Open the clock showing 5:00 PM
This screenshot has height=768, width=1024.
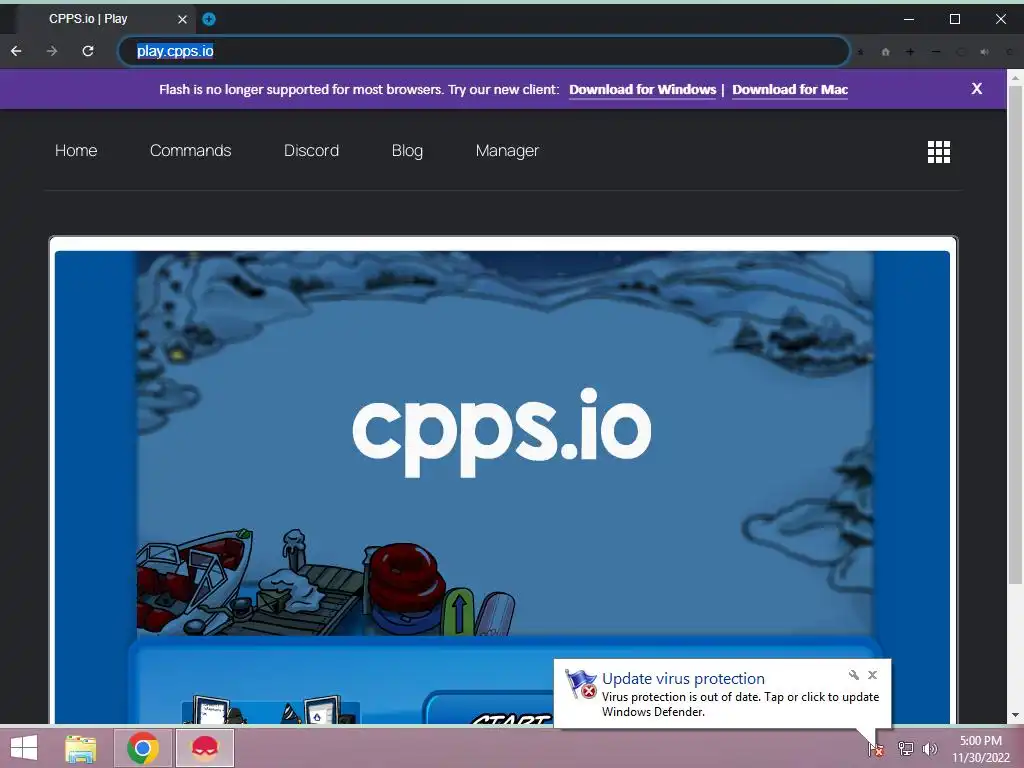click(x=981, y=749)
